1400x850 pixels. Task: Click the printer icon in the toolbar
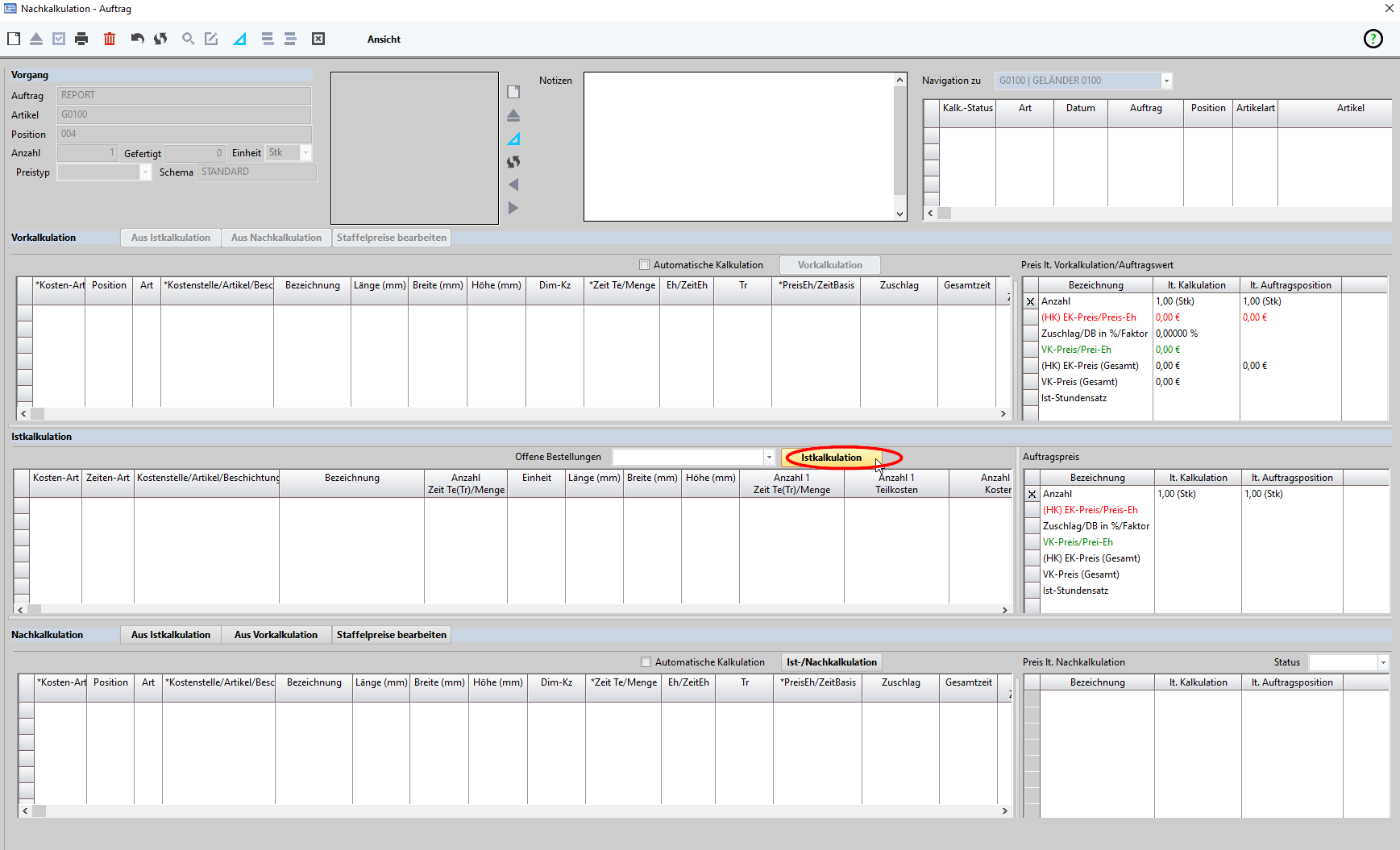tap(81, 39)
